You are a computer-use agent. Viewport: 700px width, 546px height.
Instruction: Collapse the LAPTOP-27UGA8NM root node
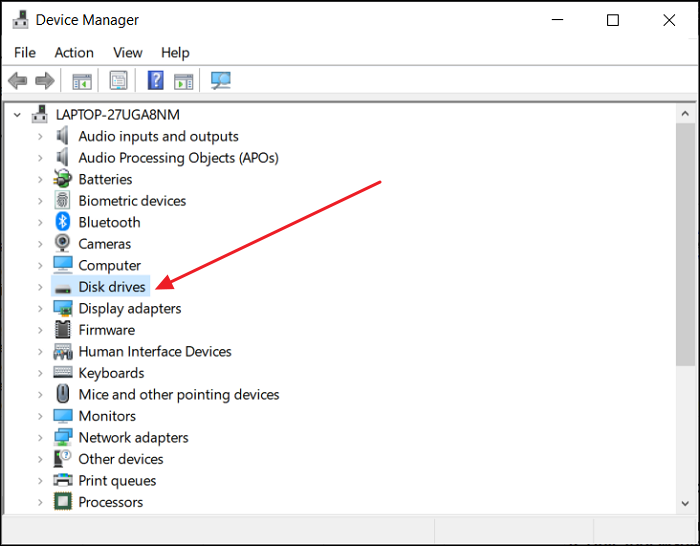tap(17, 115)
